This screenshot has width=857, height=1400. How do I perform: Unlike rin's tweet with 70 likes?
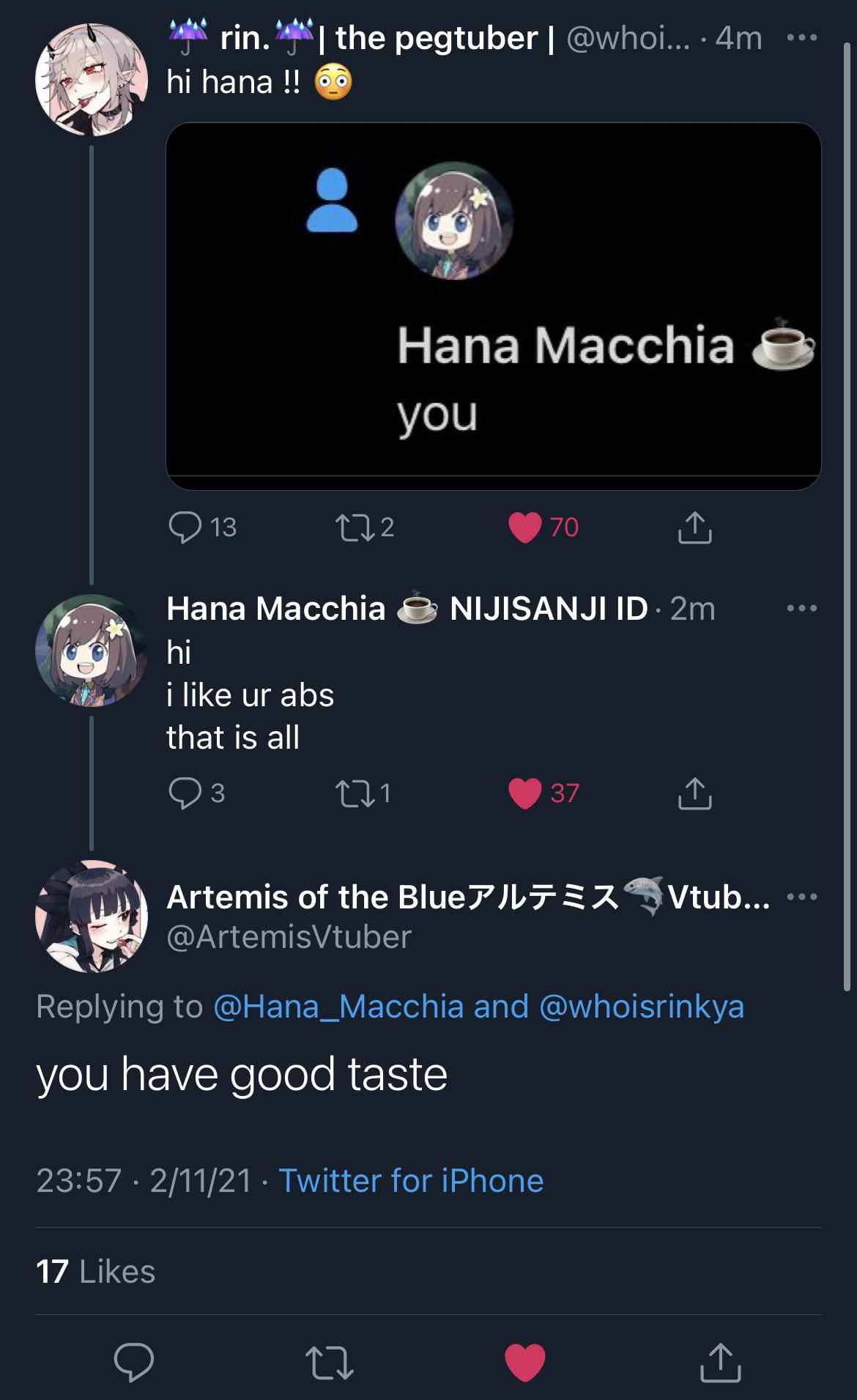(x=524, y=527)
